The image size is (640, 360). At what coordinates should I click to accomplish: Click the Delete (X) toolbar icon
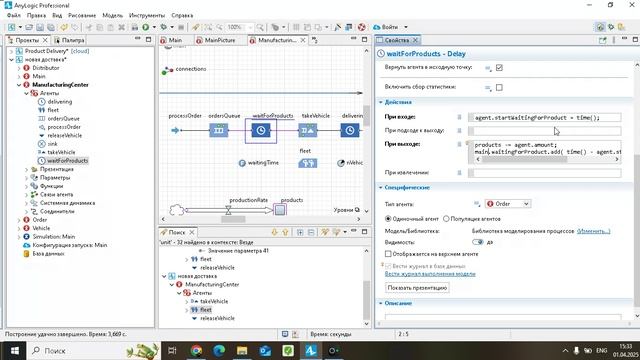[121, 27]
